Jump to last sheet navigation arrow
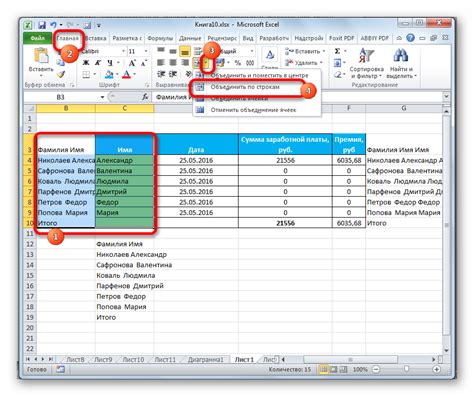Viewport: 474px width, 396px height. 51,359
